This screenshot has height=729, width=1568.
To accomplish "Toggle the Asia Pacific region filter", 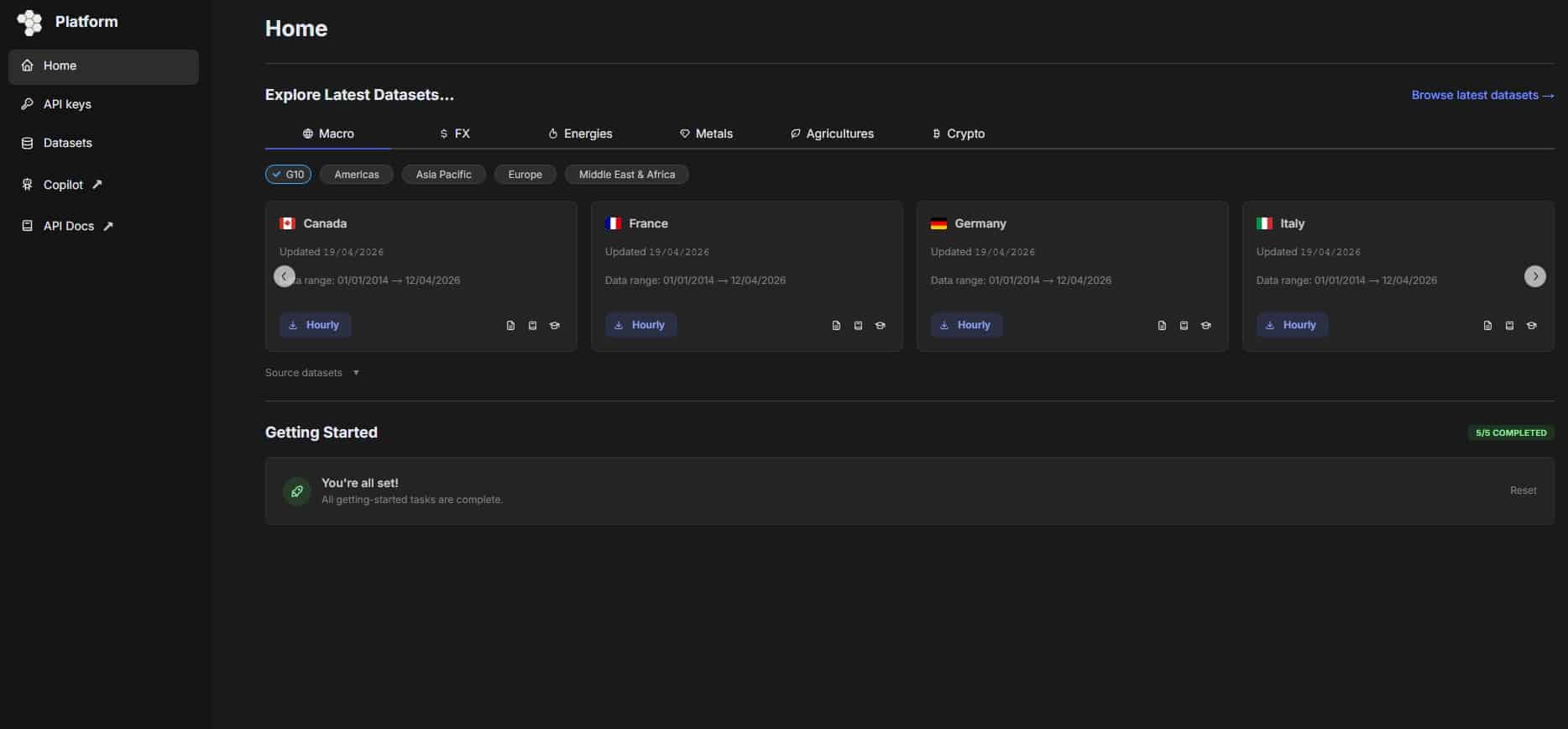I will [x=443, y=175].
